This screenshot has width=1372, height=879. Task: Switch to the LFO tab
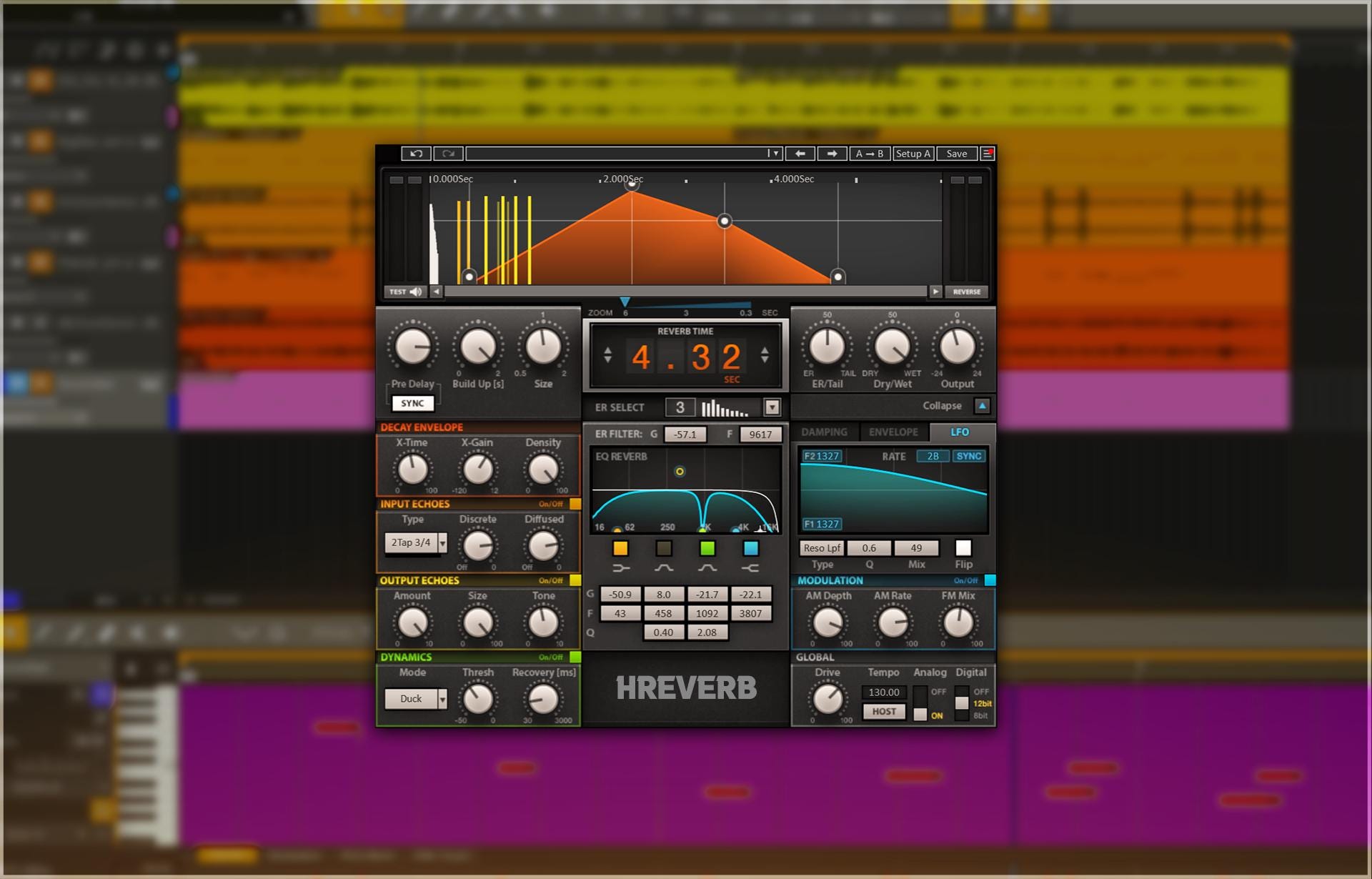pyautogui.click(x=960, y=432)
